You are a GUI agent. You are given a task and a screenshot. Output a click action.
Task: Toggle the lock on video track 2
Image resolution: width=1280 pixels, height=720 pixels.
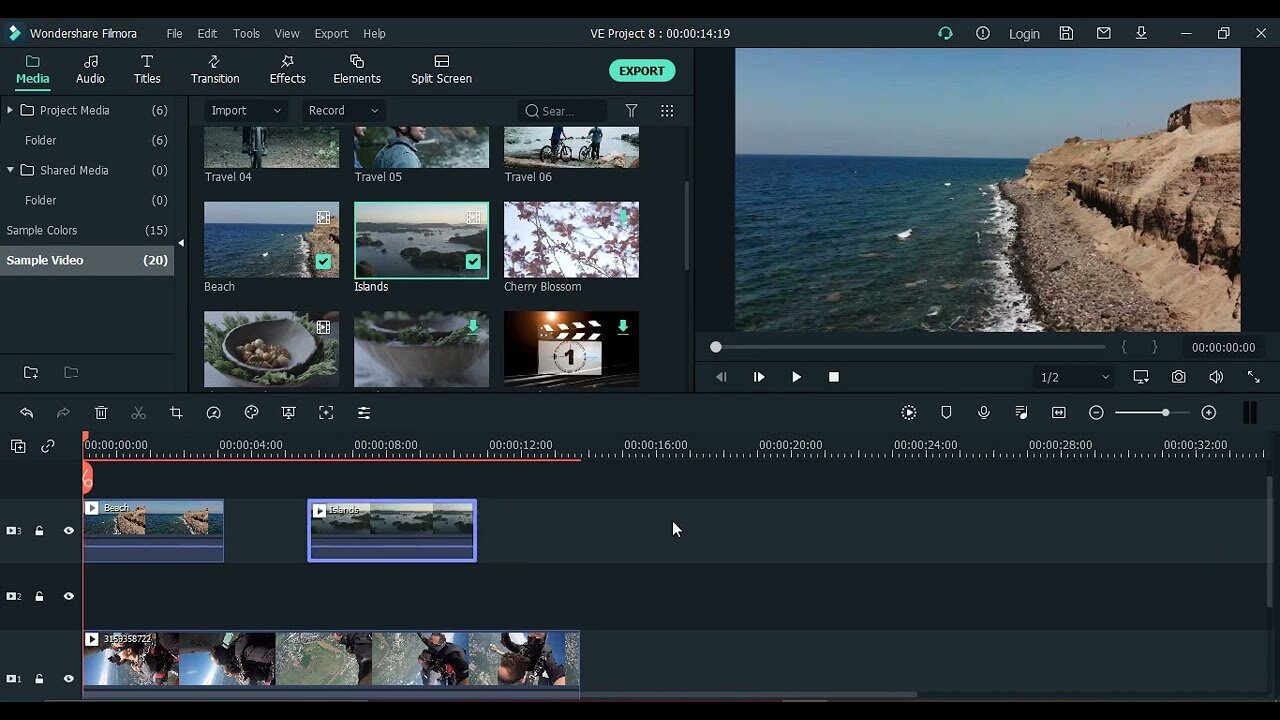pyautogui.click(x=39, y=596)
